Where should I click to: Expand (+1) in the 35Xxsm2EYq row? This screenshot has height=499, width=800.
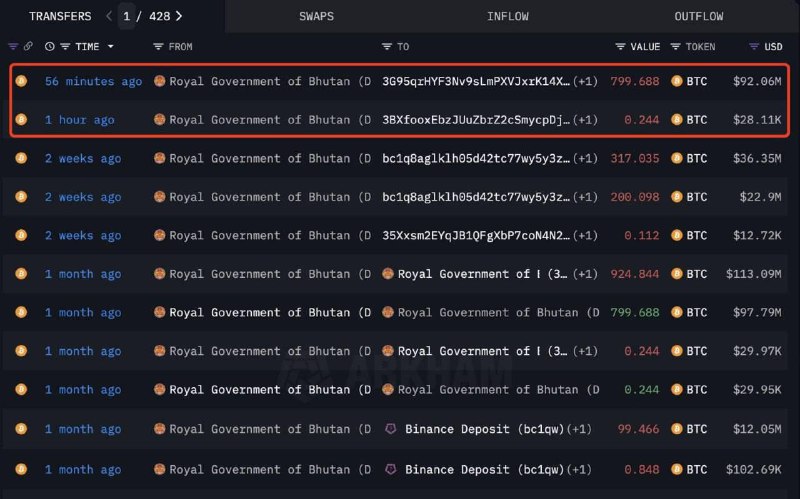click(x=585, y=235)
